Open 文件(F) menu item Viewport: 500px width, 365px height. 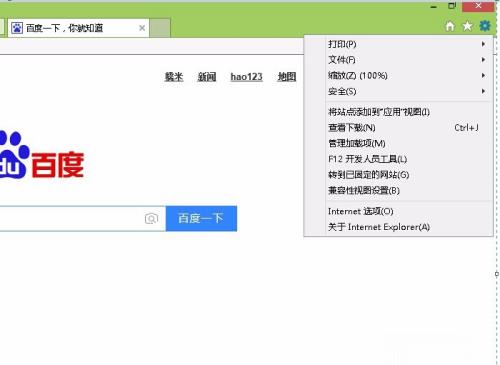pos(399,60)
